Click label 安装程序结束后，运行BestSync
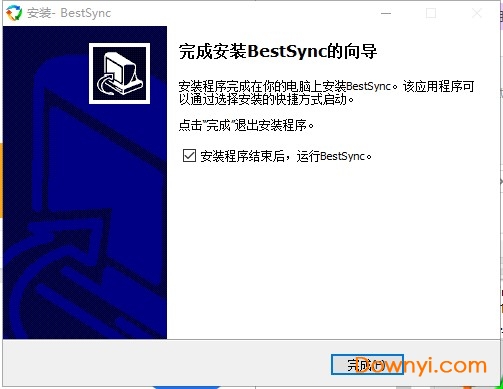 [x=286, y=156]
